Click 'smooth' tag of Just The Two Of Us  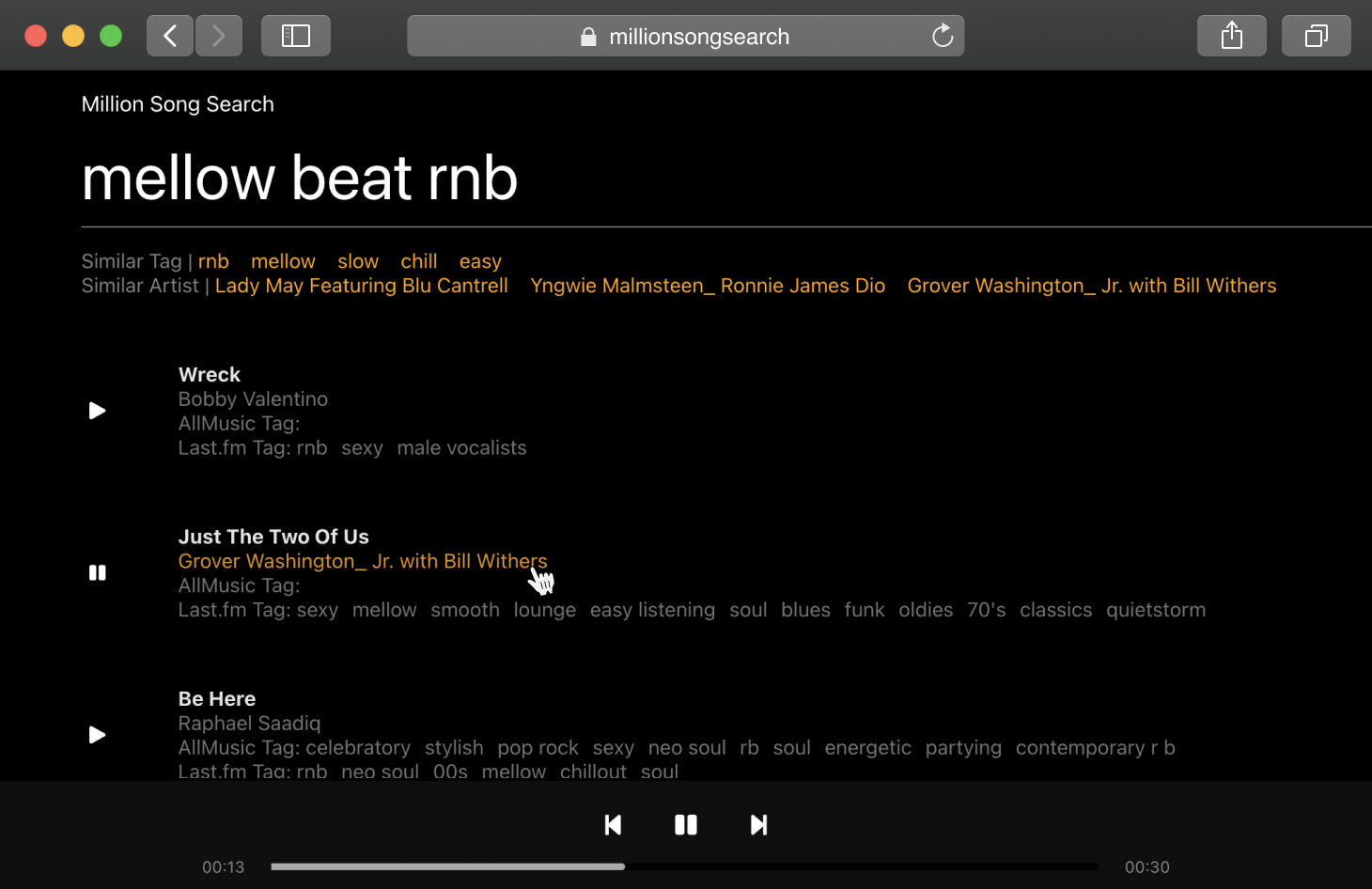(x=465, y=610)
